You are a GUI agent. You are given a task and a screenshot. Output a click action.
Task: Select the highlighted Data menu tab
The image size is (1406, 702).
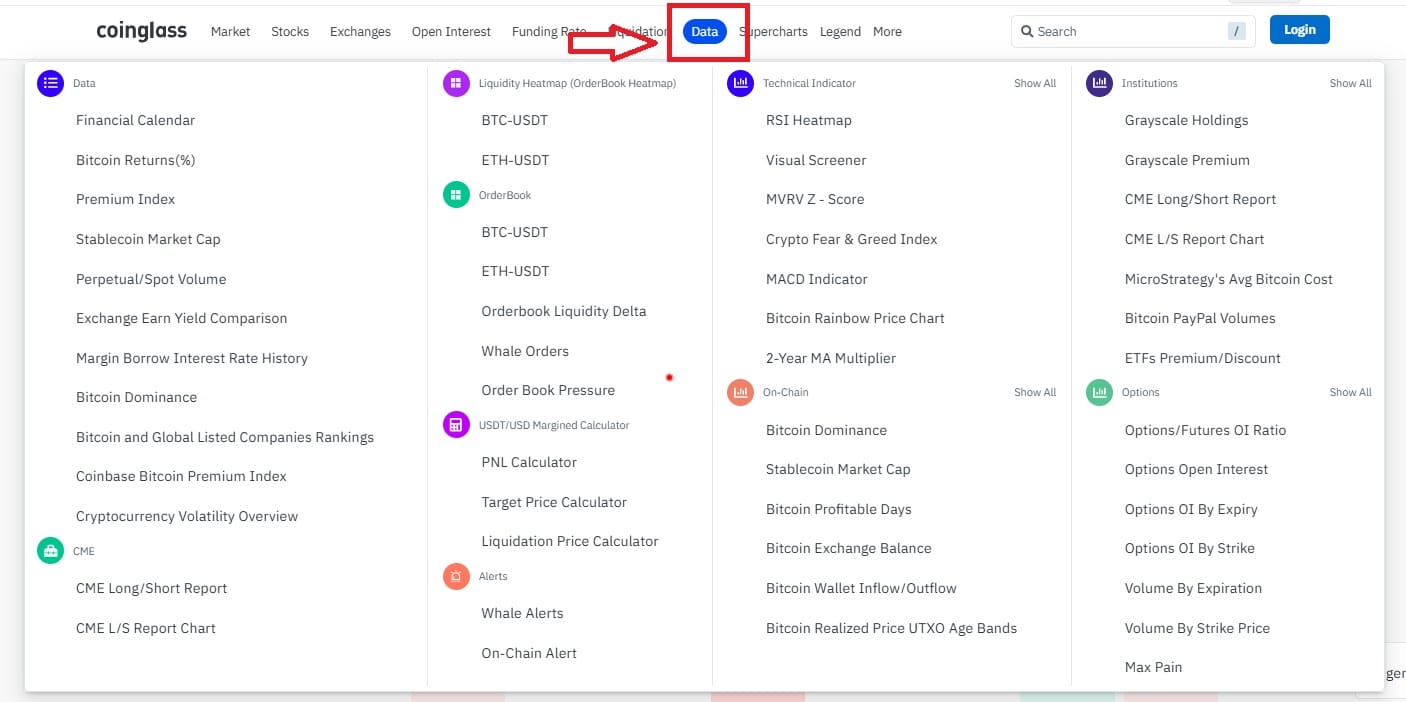click(705, 31)
